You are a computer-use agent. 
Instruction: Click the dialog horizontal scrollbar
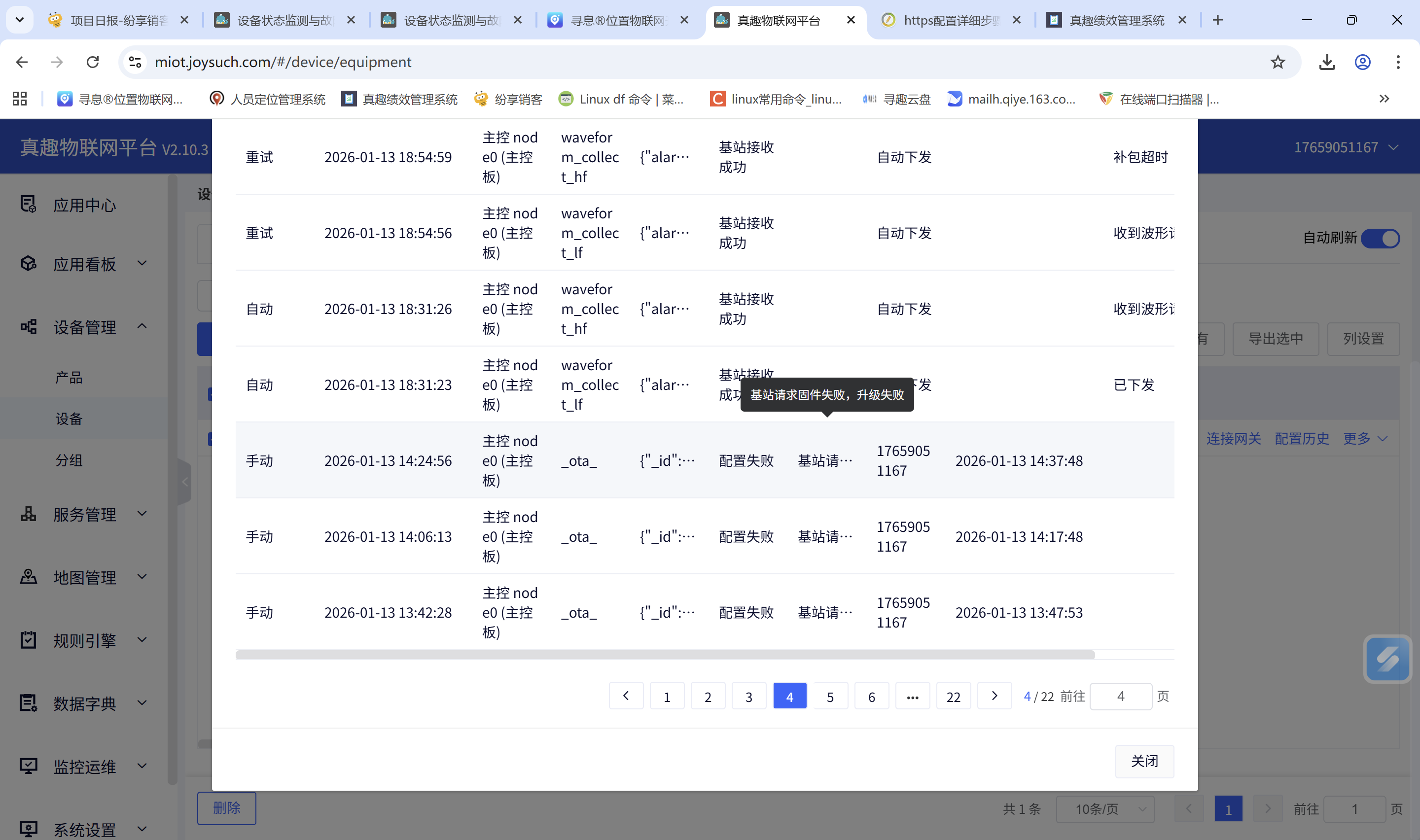click(x=665, y=655)
